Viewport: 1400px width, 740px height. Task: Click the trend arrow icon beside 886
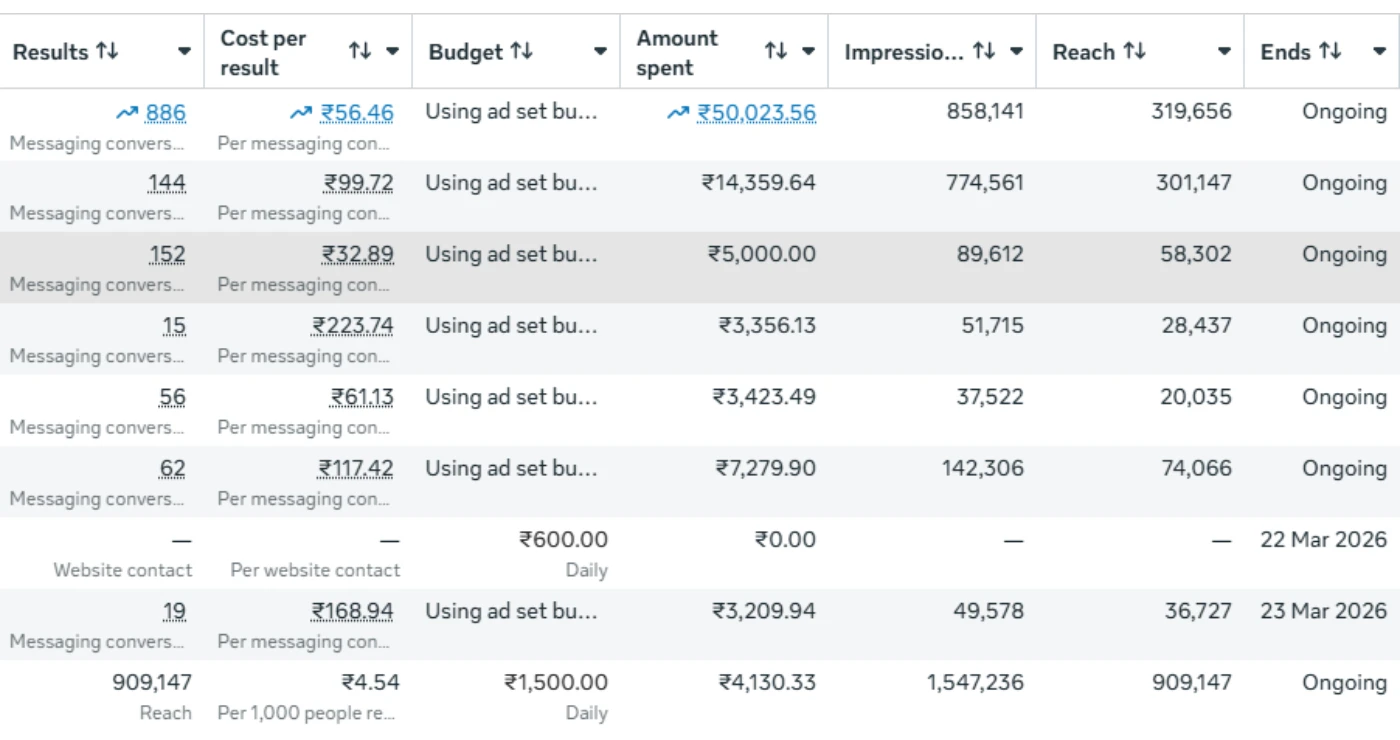pos(127,113)
